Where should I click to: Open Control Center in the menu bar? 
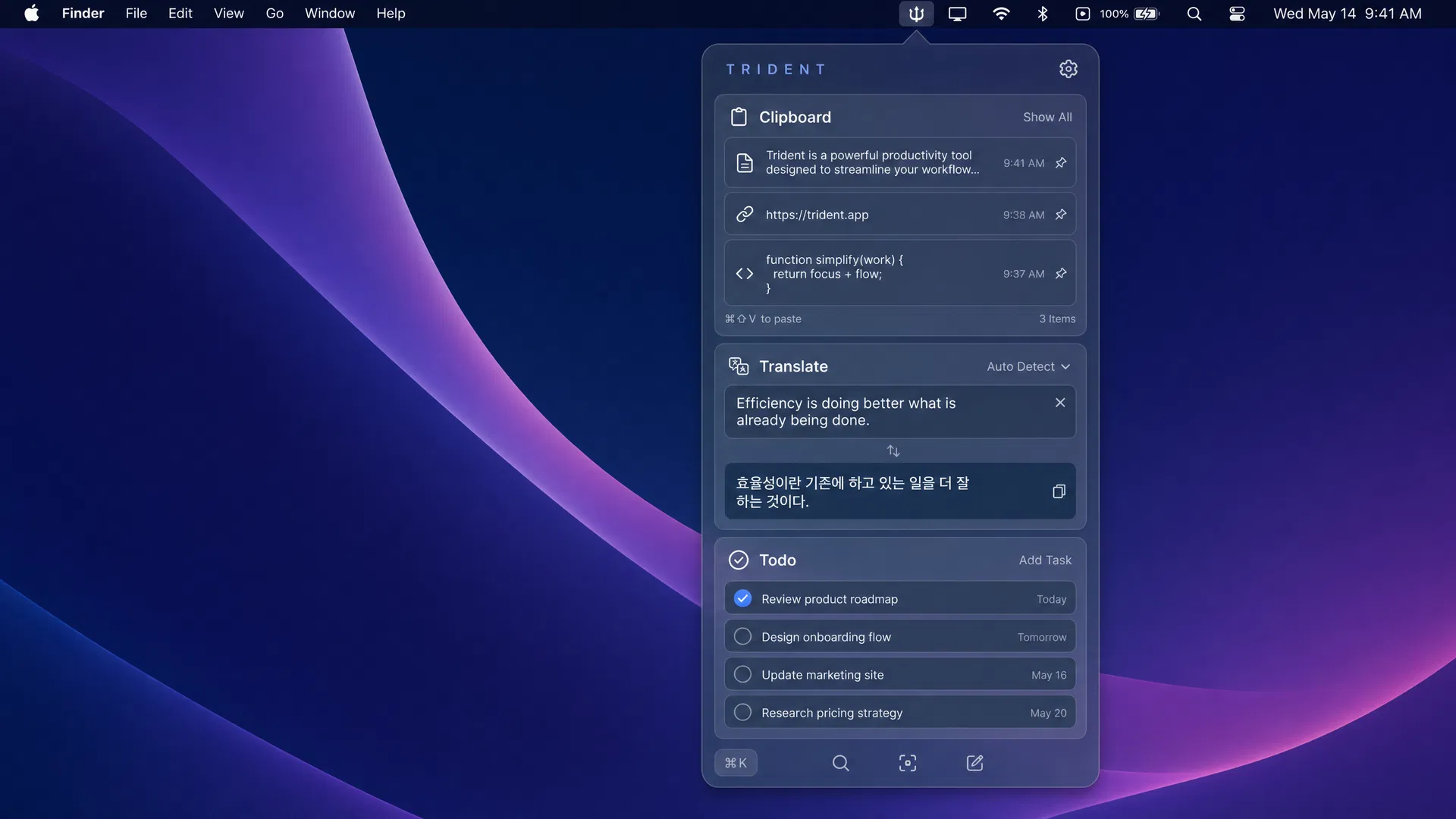1237,14
